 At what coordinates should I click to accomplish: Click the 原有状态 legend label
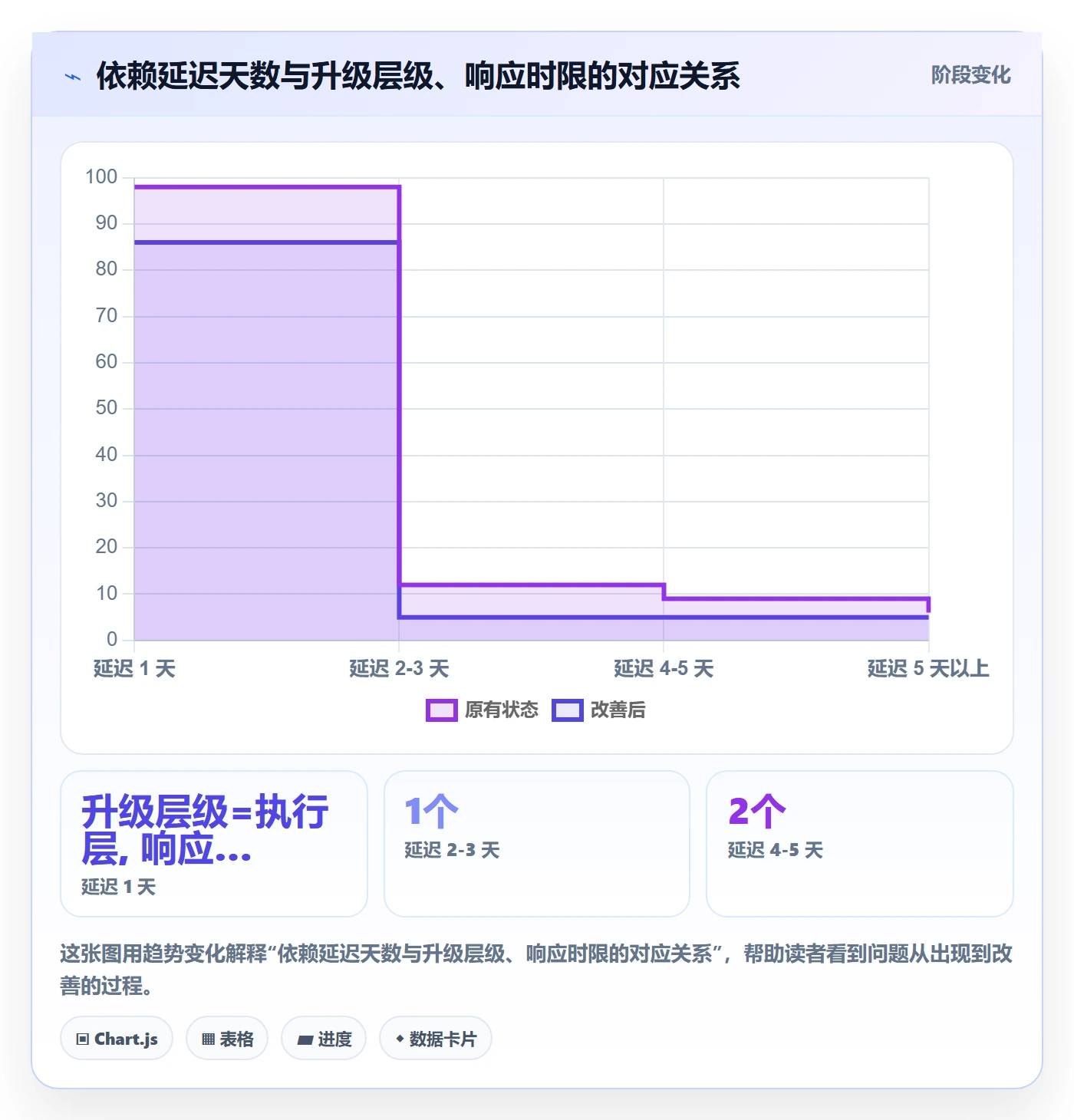[502, 710]
